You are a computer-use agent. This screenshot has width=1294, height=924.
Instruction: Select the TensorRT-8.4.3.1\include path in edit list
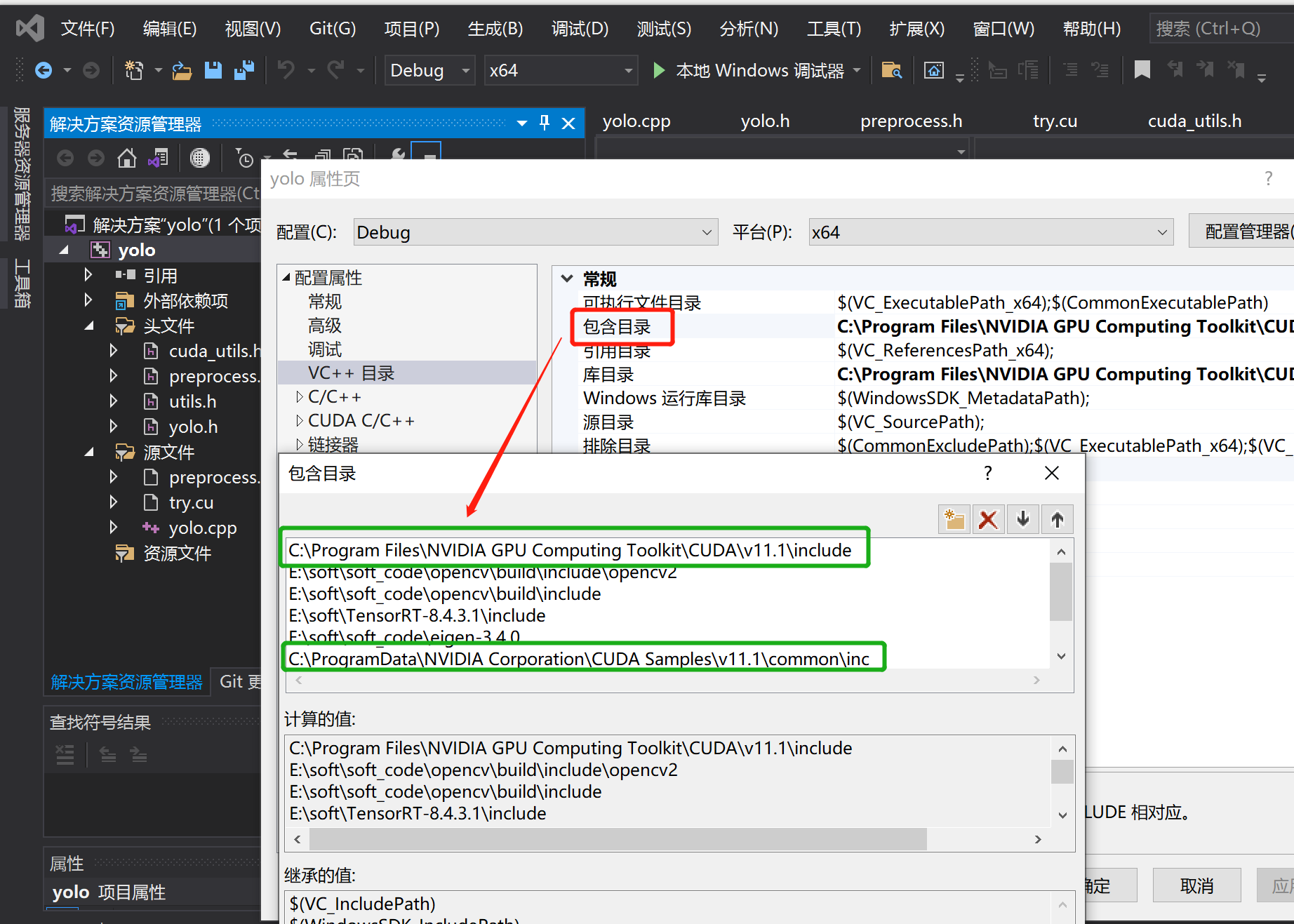417,615
